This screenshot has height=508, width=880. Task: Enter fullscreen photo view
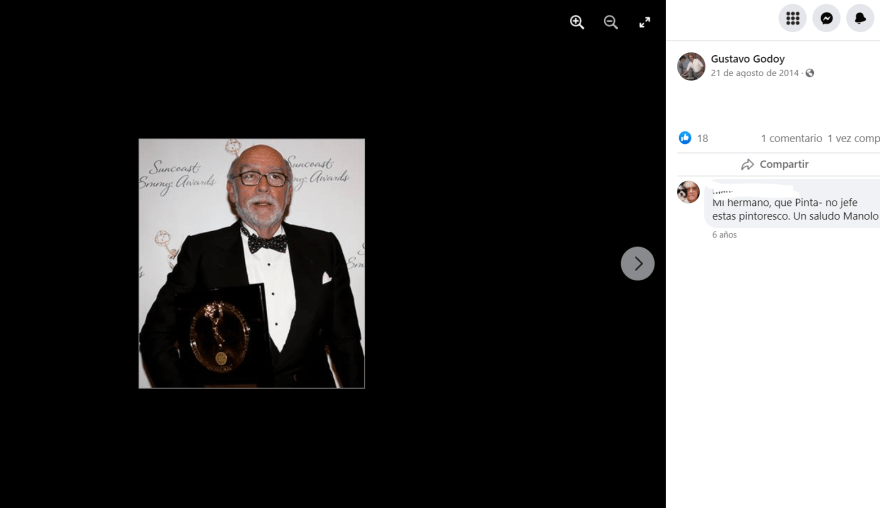[x=645, y=22]
